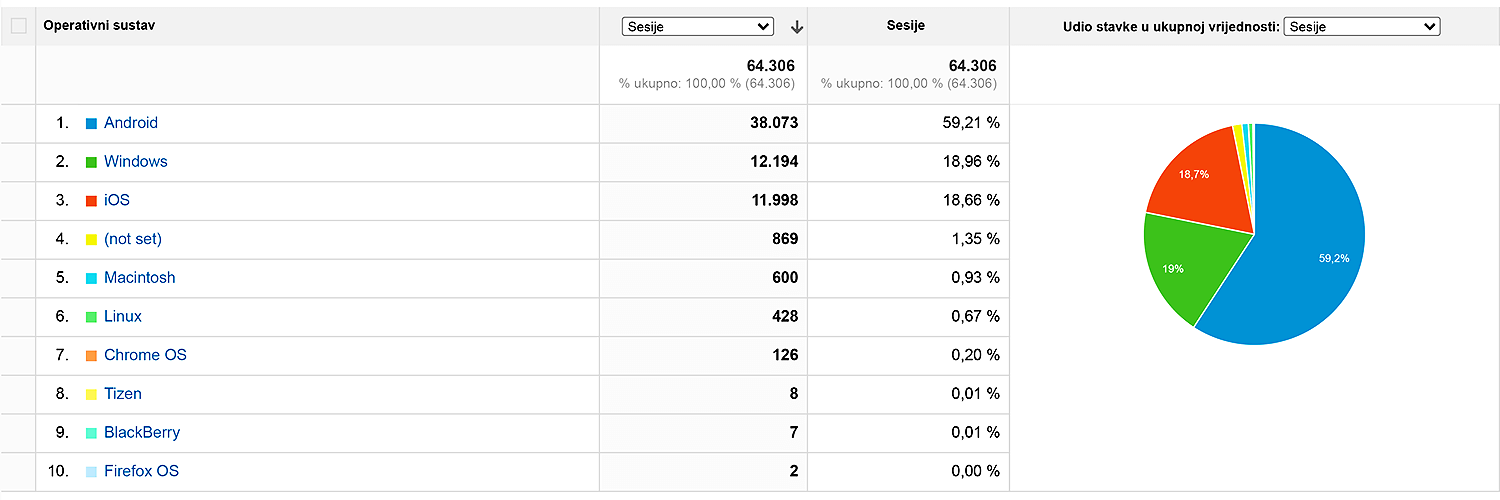Click the Firefox OS link

(141, 471)
